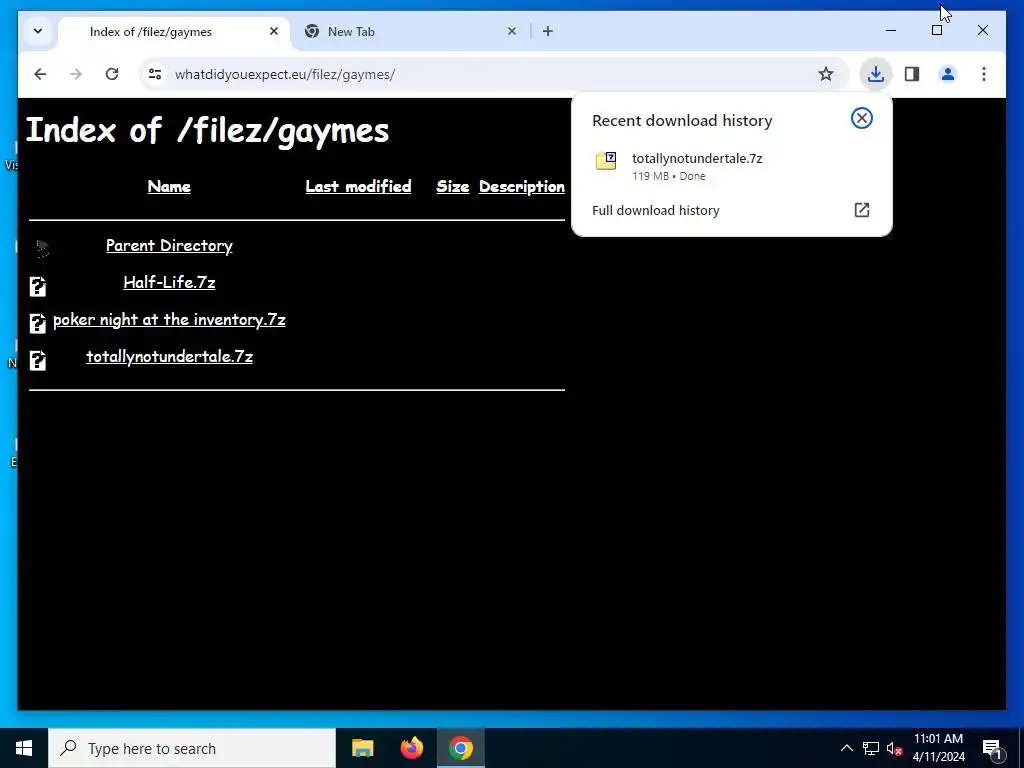Open the Chrome profile avatar menu
Screen dimensions: 1024x768
tap(948, 74)
